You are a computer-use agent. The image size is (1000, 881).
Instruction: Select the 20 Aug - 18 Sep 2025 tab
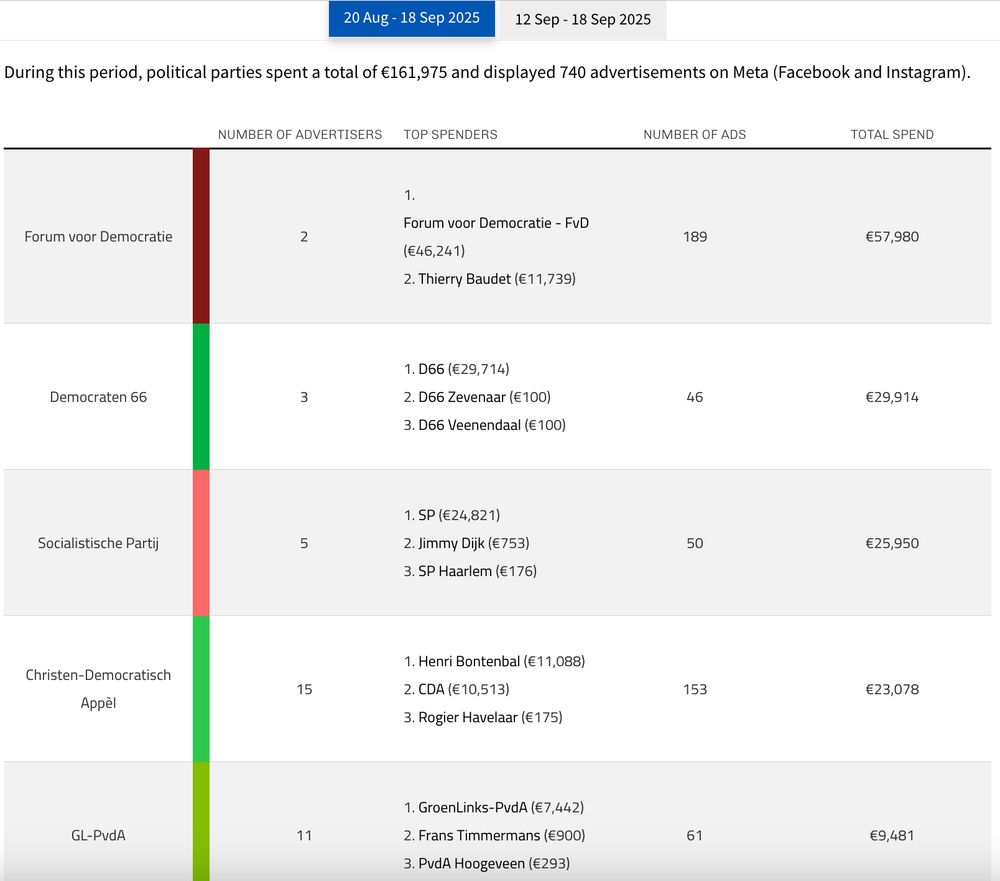tap(411, 19)
